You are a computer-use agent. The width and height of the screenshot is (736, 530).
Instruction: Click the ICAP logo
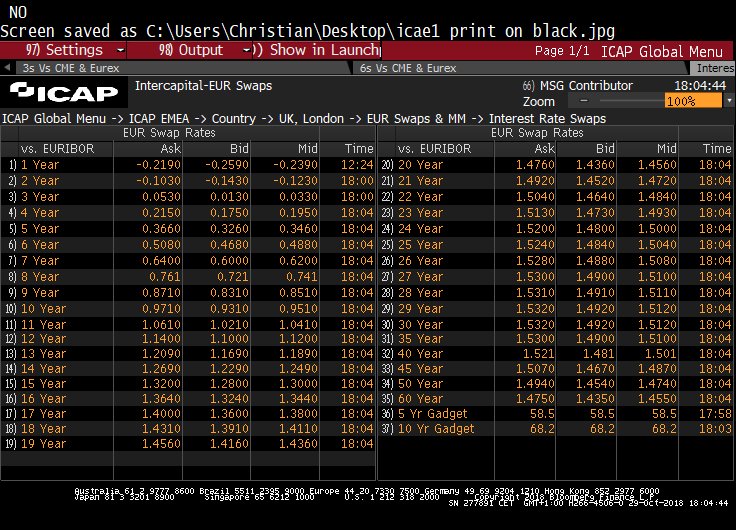pos(64,92)
